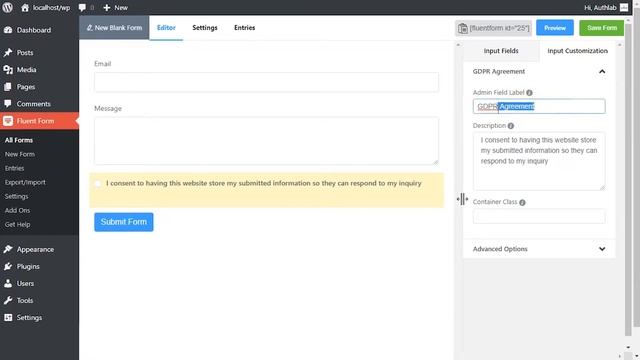Switch to the Input Fields tab
The width and height of the screenshot is (640, 360).
(x=501, y=51)
